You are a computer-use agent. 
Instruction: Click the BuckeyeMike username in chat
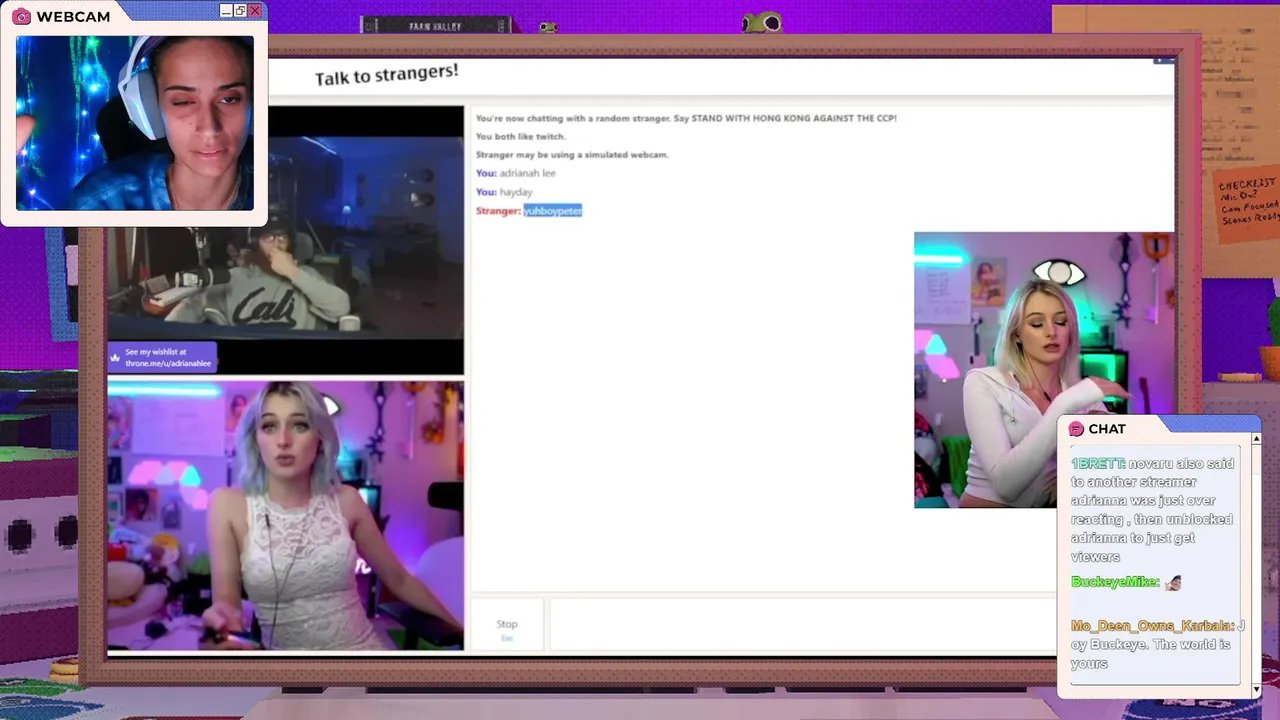[x=1115, y=582]
